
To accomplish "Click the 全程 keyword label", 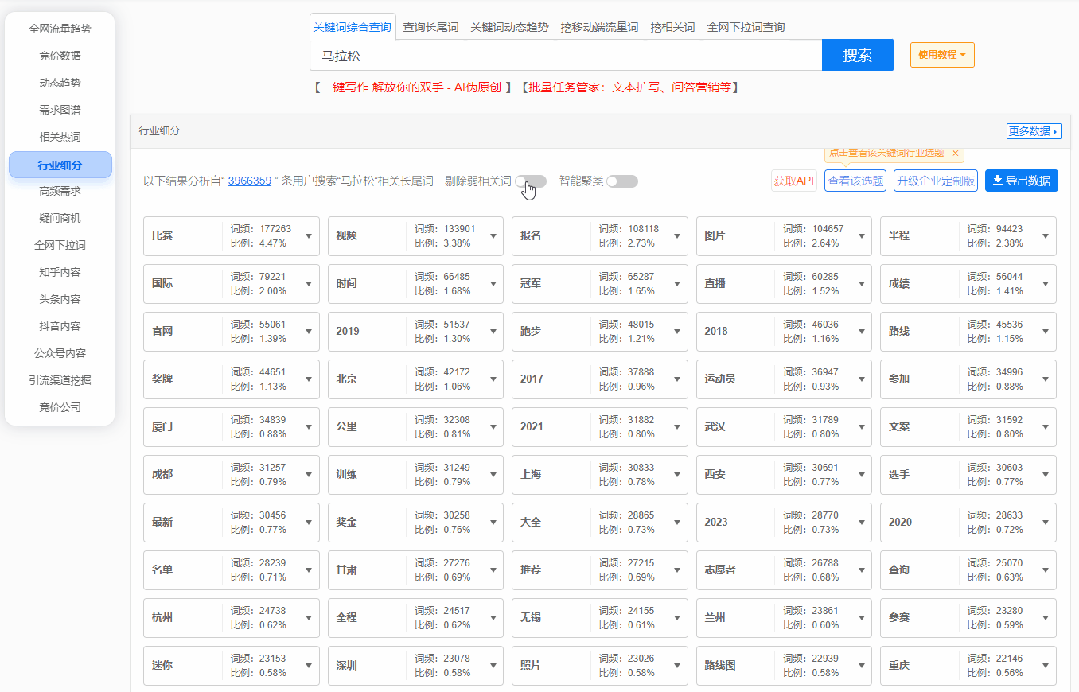I will (x=347, y=618).
